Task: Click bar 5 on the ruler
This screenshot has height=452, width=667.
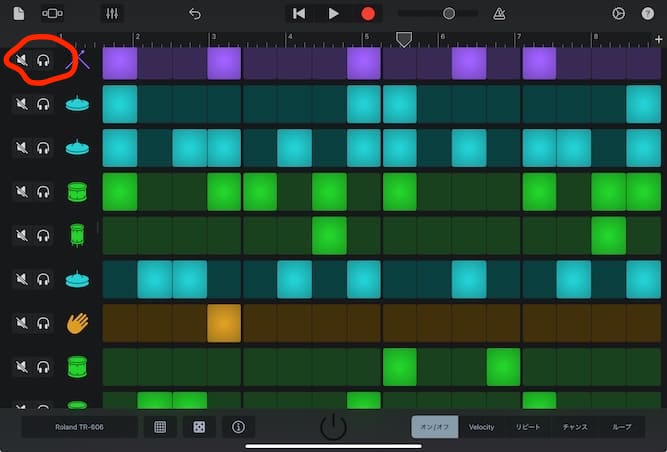Action: coord(367,37)
